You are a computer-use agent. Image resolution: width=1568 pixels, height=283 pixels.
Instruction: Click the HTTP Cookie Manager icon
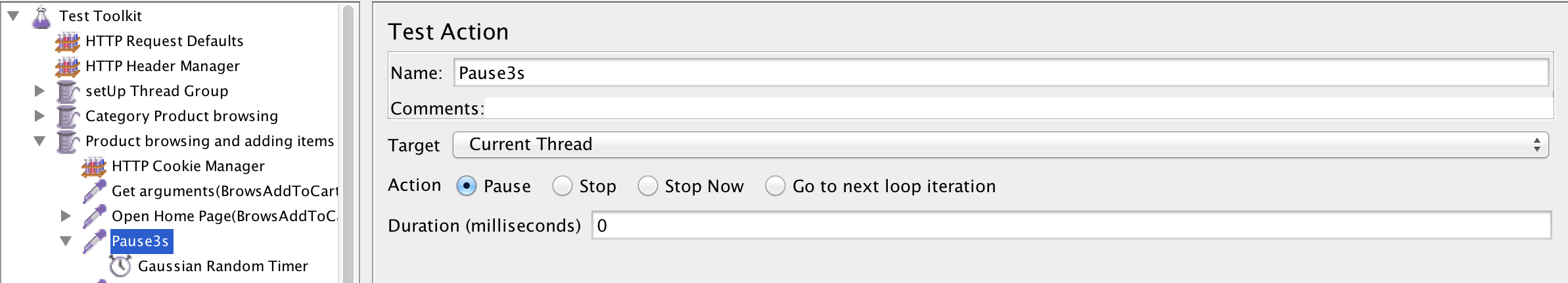pos(94,167)
